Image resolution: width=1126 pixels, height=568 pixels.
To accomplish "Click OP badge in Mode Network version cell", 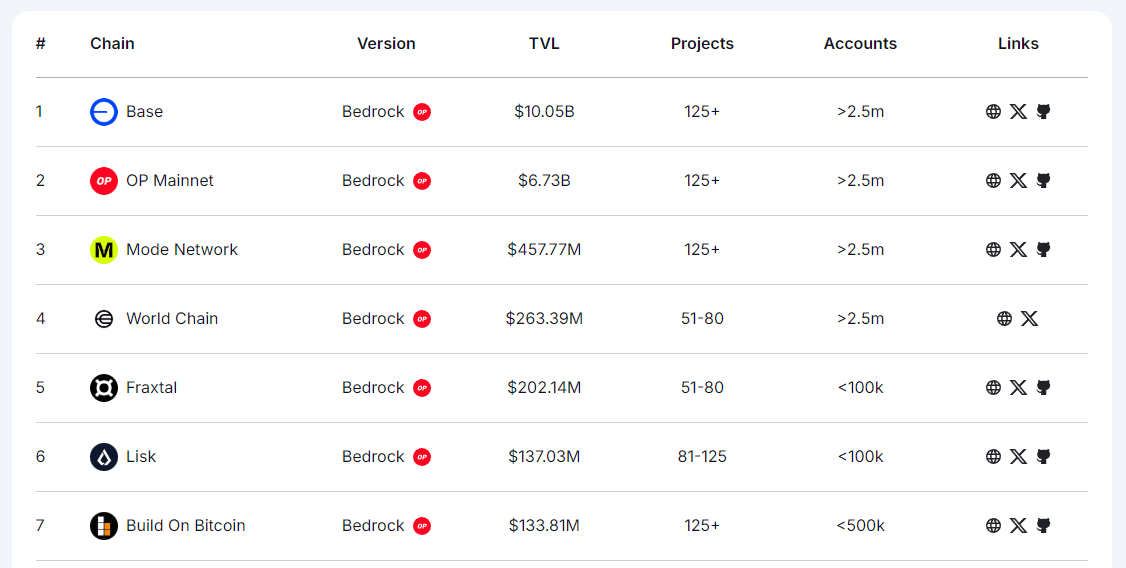I will (x=422, y=250).
